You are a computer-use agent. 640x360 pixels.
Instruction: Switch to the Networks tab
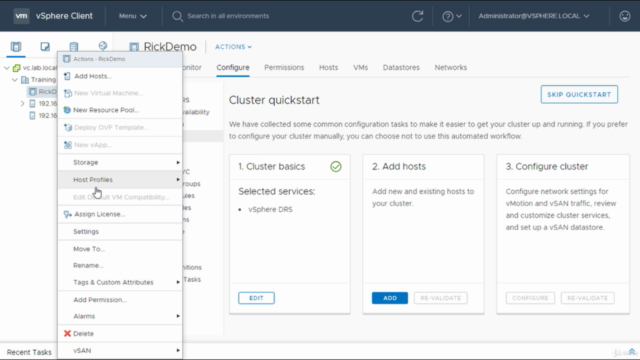point(451,68)
